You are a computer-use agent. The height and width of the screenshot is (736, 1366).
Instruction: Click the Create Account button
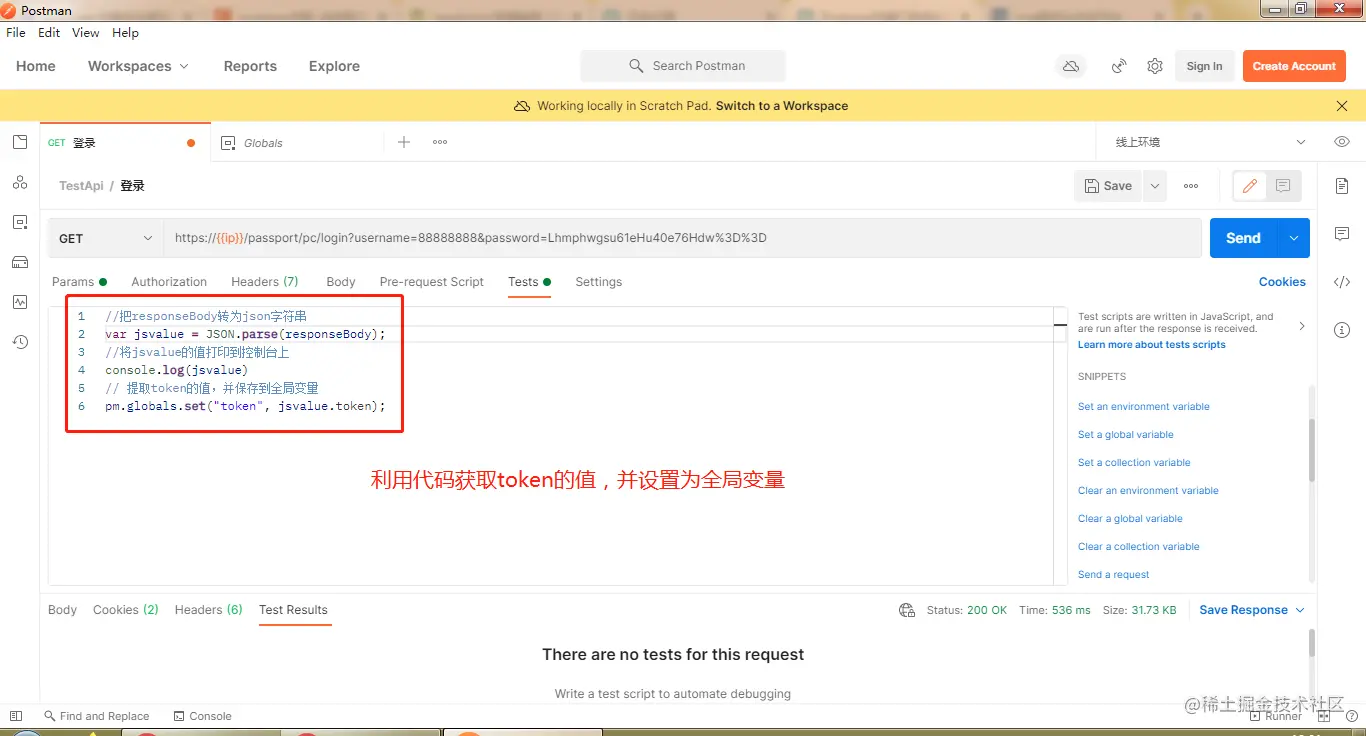tap(1294, 66)
